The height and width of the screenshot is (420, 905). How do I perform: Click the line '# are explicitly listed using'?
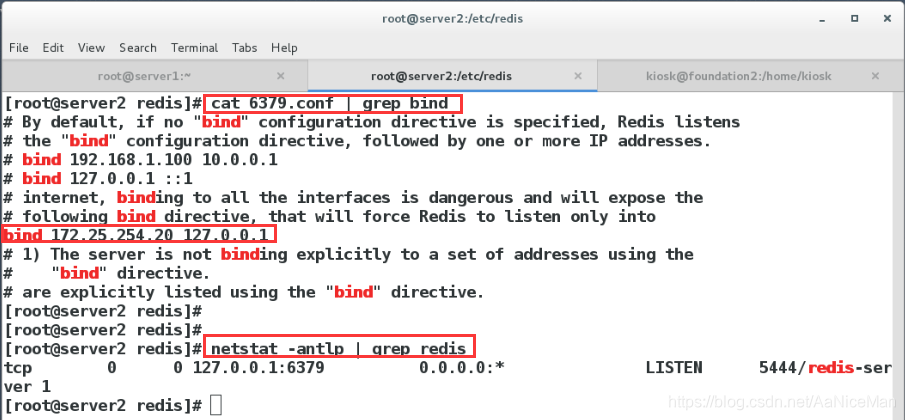(244, 292)
